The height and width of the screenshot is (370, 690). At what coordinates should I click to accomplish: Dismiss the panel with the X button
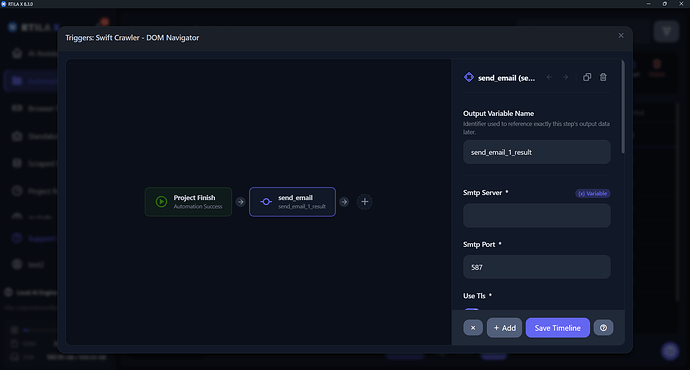[473, 328]
